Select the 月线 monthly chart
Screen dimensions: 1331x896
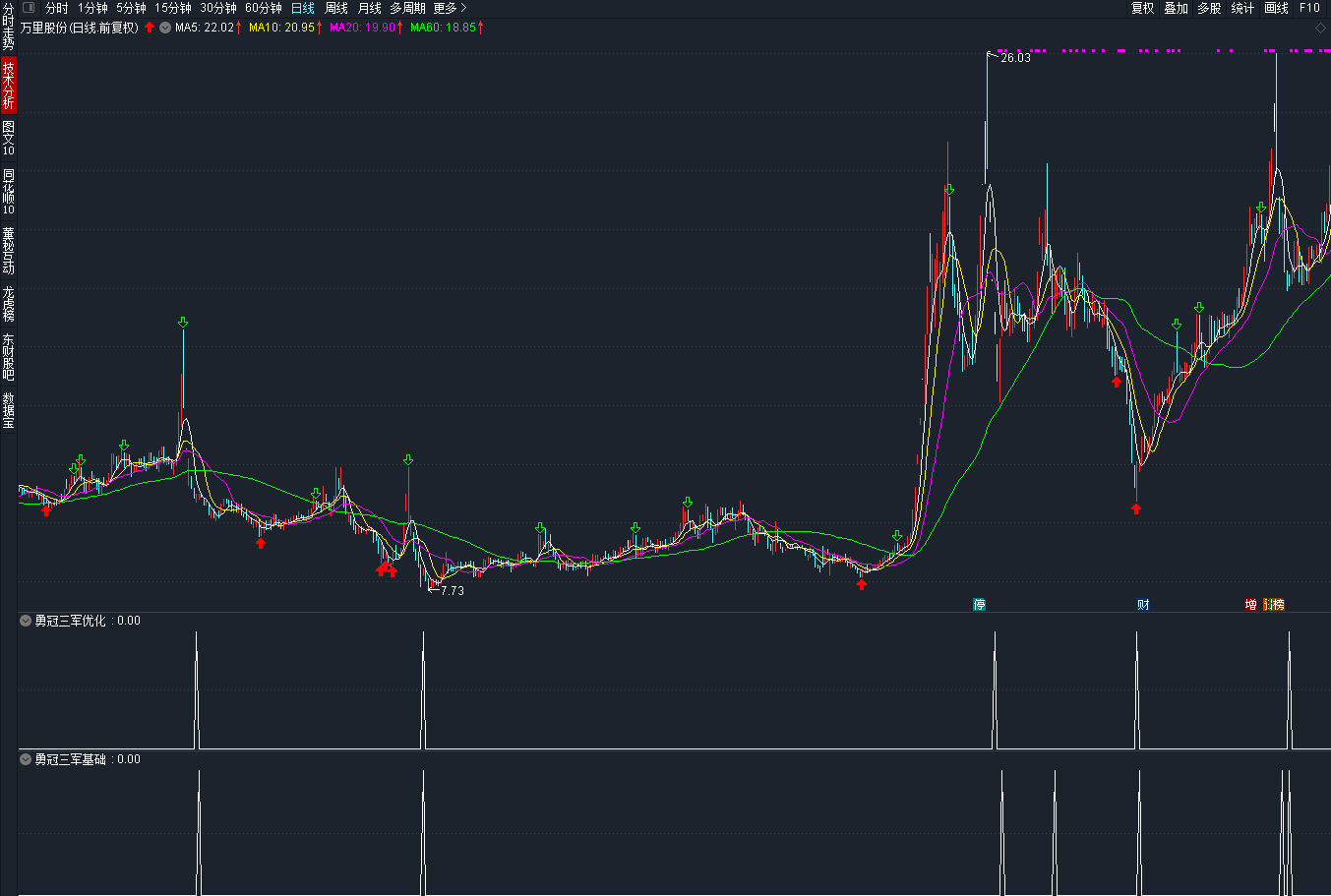(x=370, y=8)
